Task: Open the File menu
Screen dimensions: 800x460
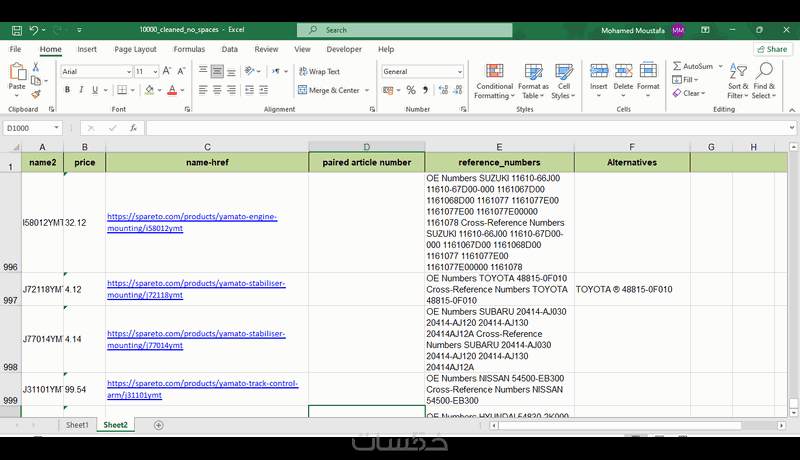Action: click(x=15, y=49)
